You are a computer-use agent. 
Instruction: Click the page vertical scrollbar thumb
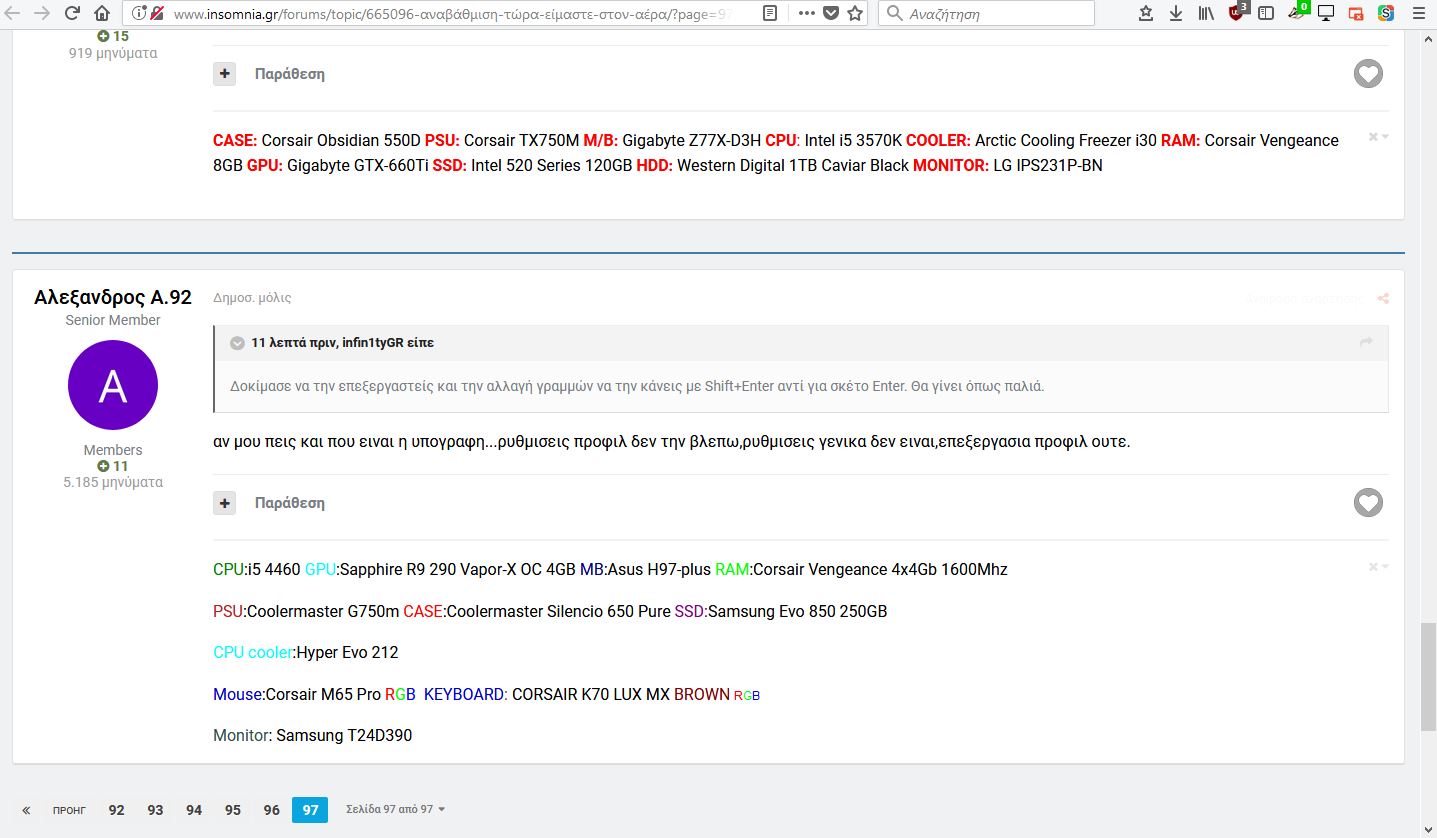coord(1428,677)
